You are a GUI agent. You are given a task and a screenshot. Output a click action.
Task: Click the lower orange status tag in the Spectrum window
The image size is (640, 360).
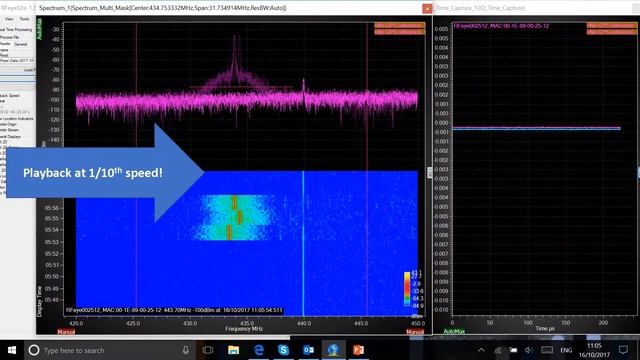pos(399,32)
